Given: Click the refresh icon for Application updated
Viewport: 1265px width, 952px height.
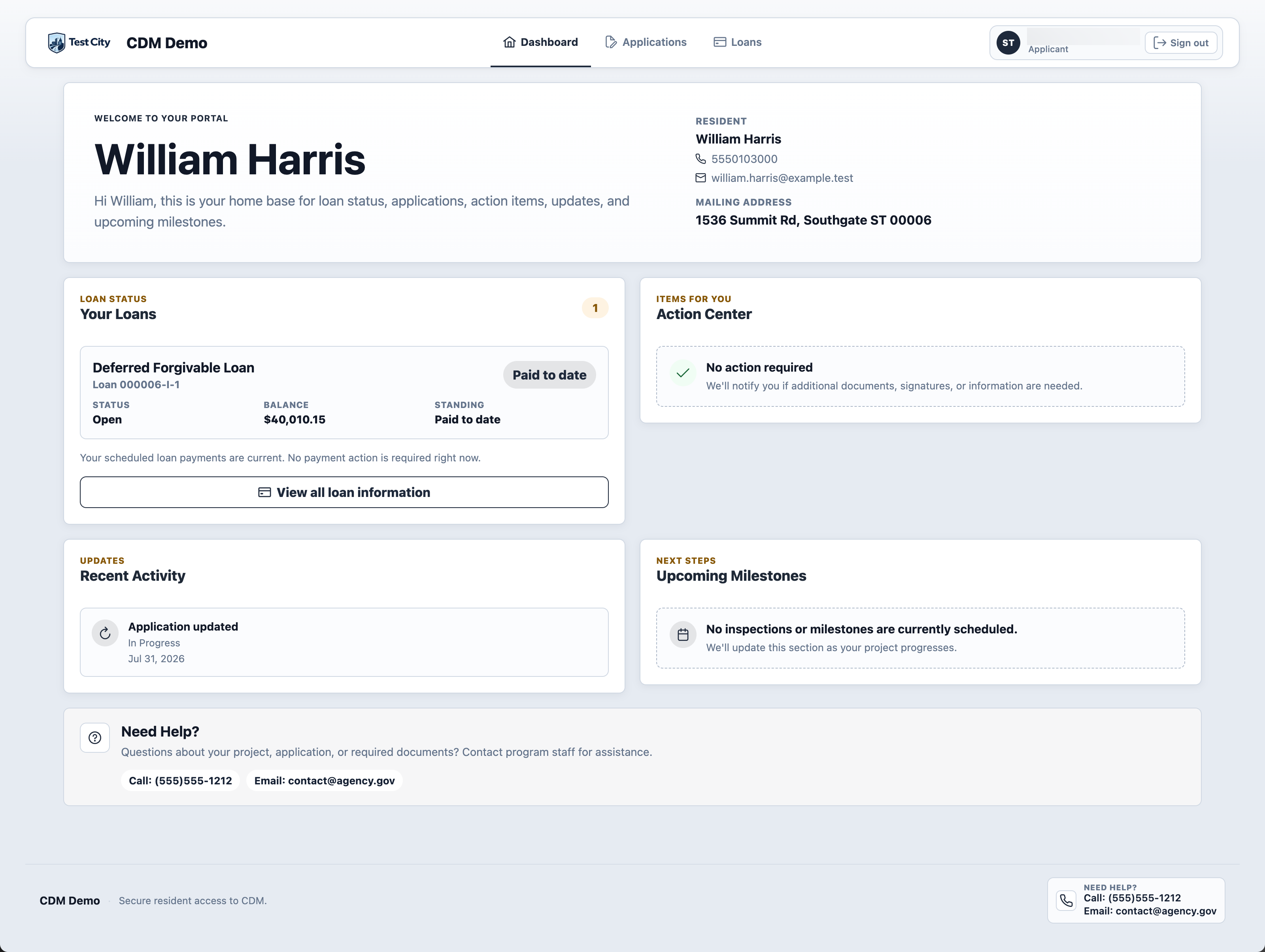Looking at the screenshot, I should (105, 633).
